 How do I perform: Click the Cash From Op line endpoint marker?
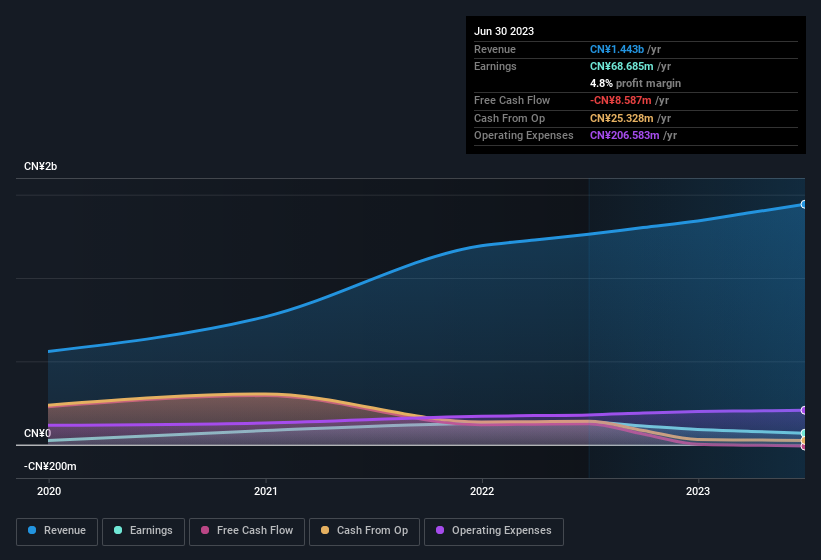pyautogui.click(x=804, y=441)
